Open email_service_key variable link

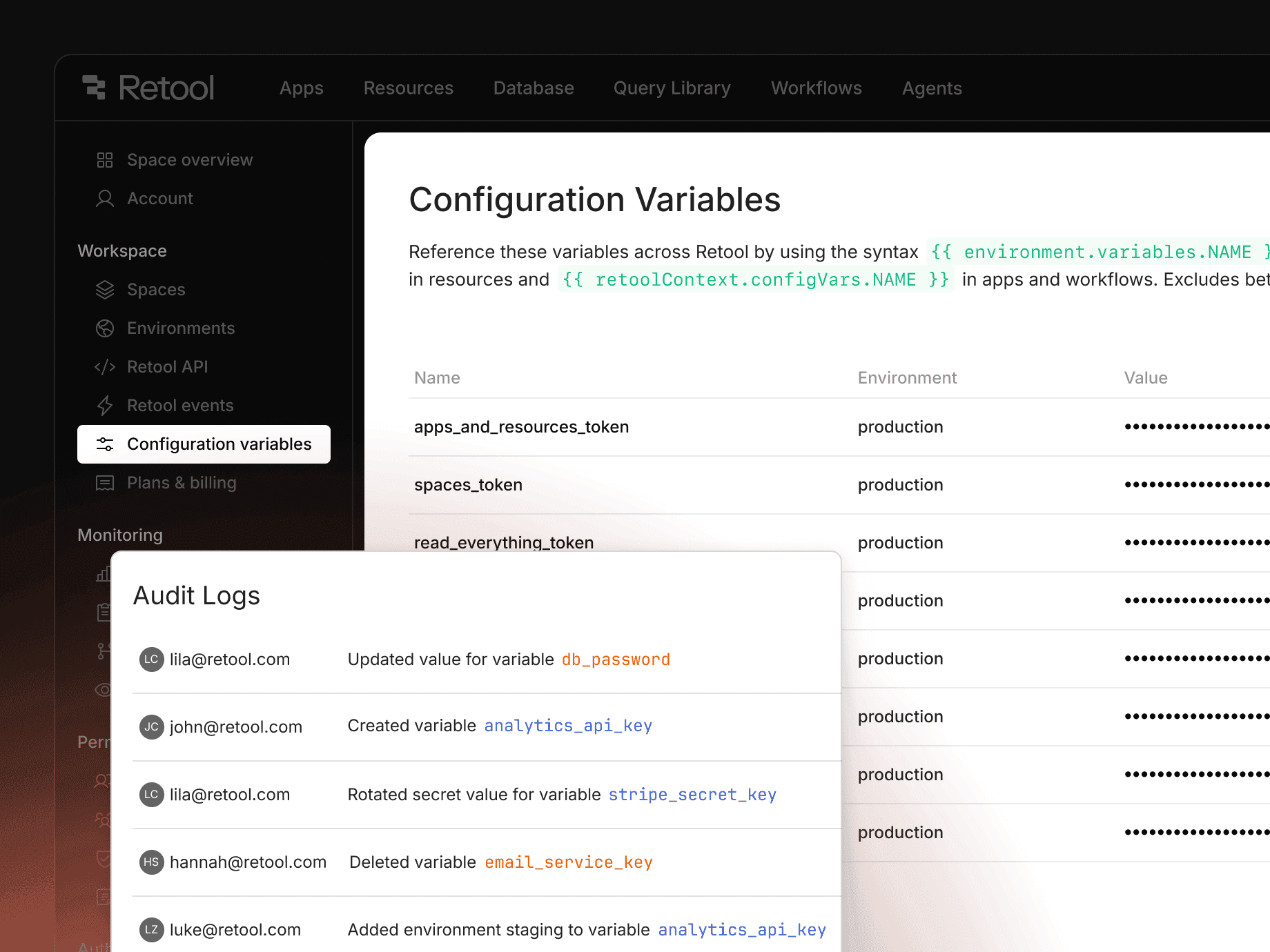(569, 862)
